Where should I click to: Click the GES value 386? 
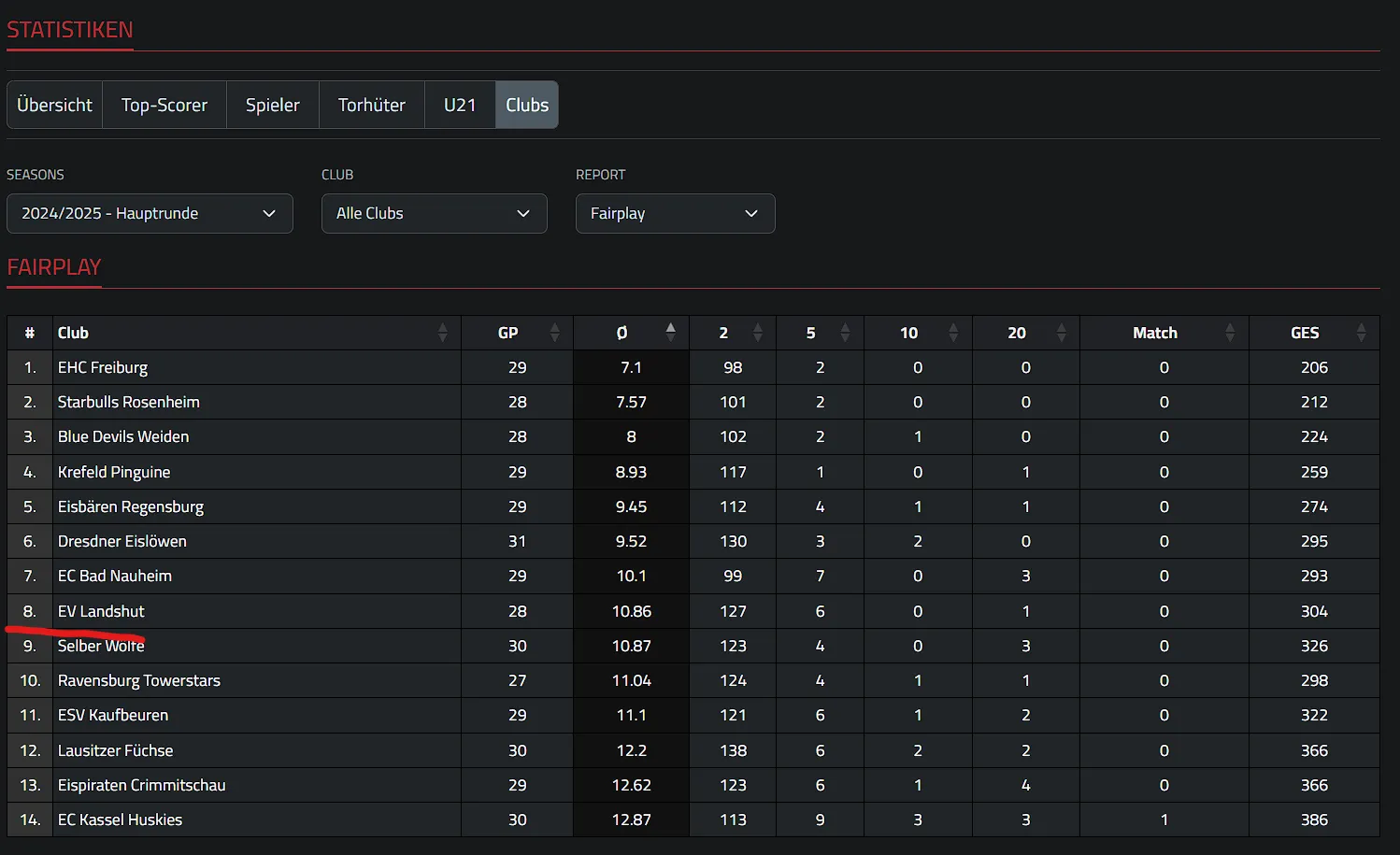tap(1314, 819)
